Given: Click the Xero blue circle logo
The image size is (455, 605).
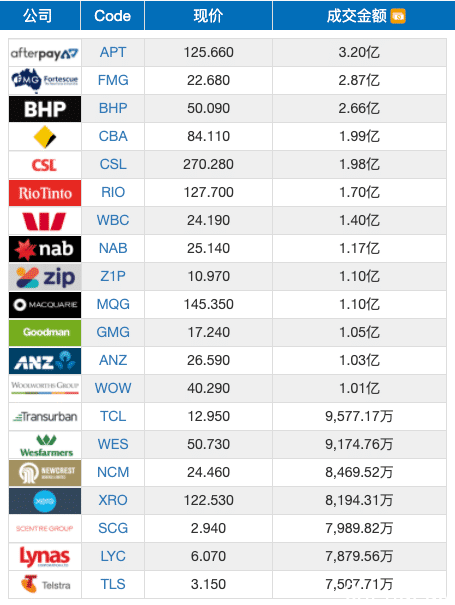Looking at the screenshot, I should click(45, 501).
